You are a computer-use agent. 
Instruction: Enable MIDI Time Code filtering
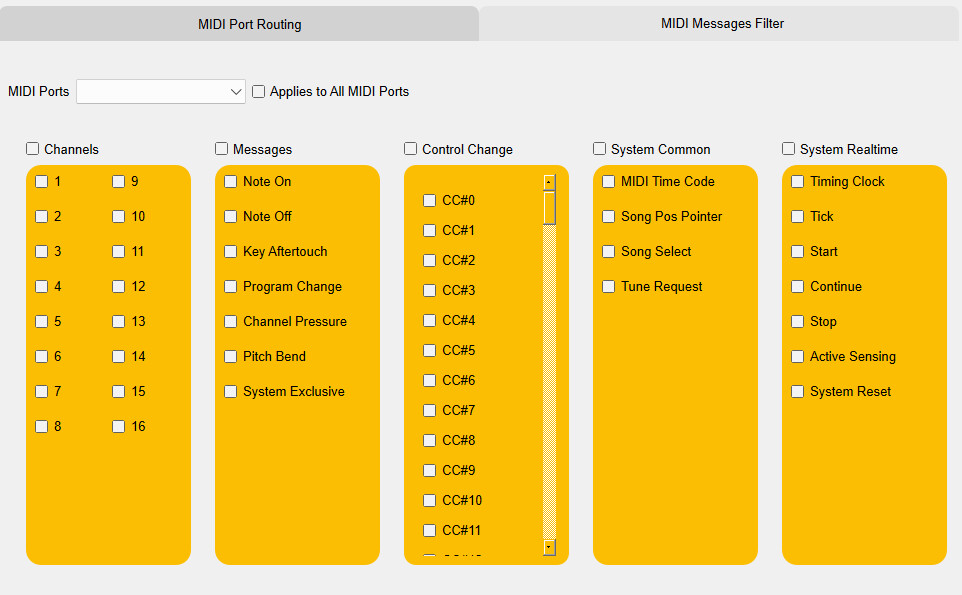(609, 181)
